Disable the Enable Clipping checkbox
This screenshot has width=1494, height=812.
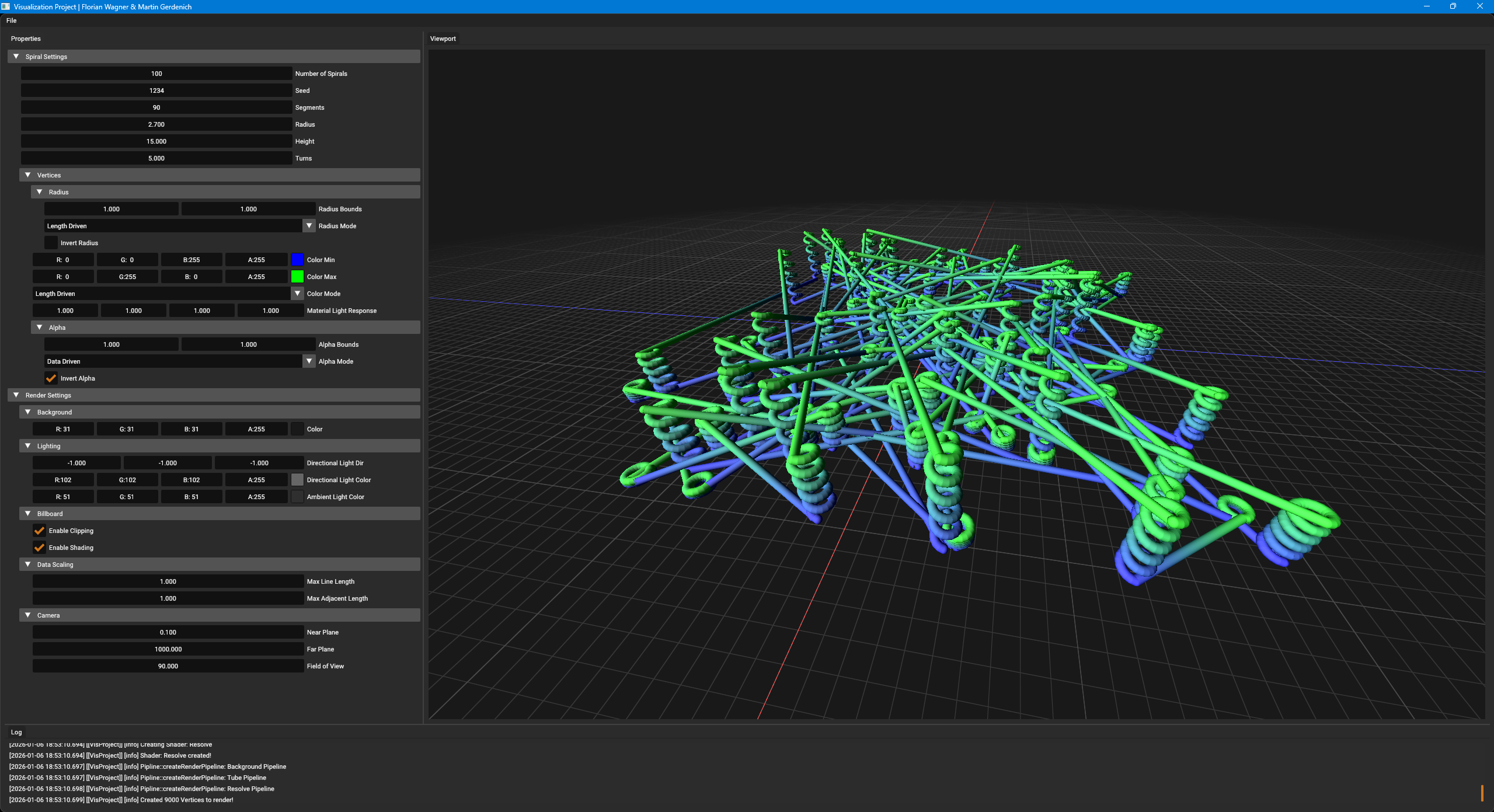tap(40, 531)
